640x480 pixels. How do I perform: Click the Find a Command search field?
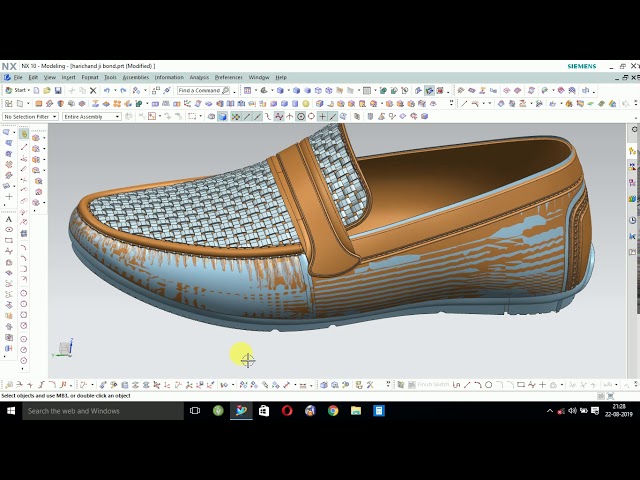(x=204, y=91)
